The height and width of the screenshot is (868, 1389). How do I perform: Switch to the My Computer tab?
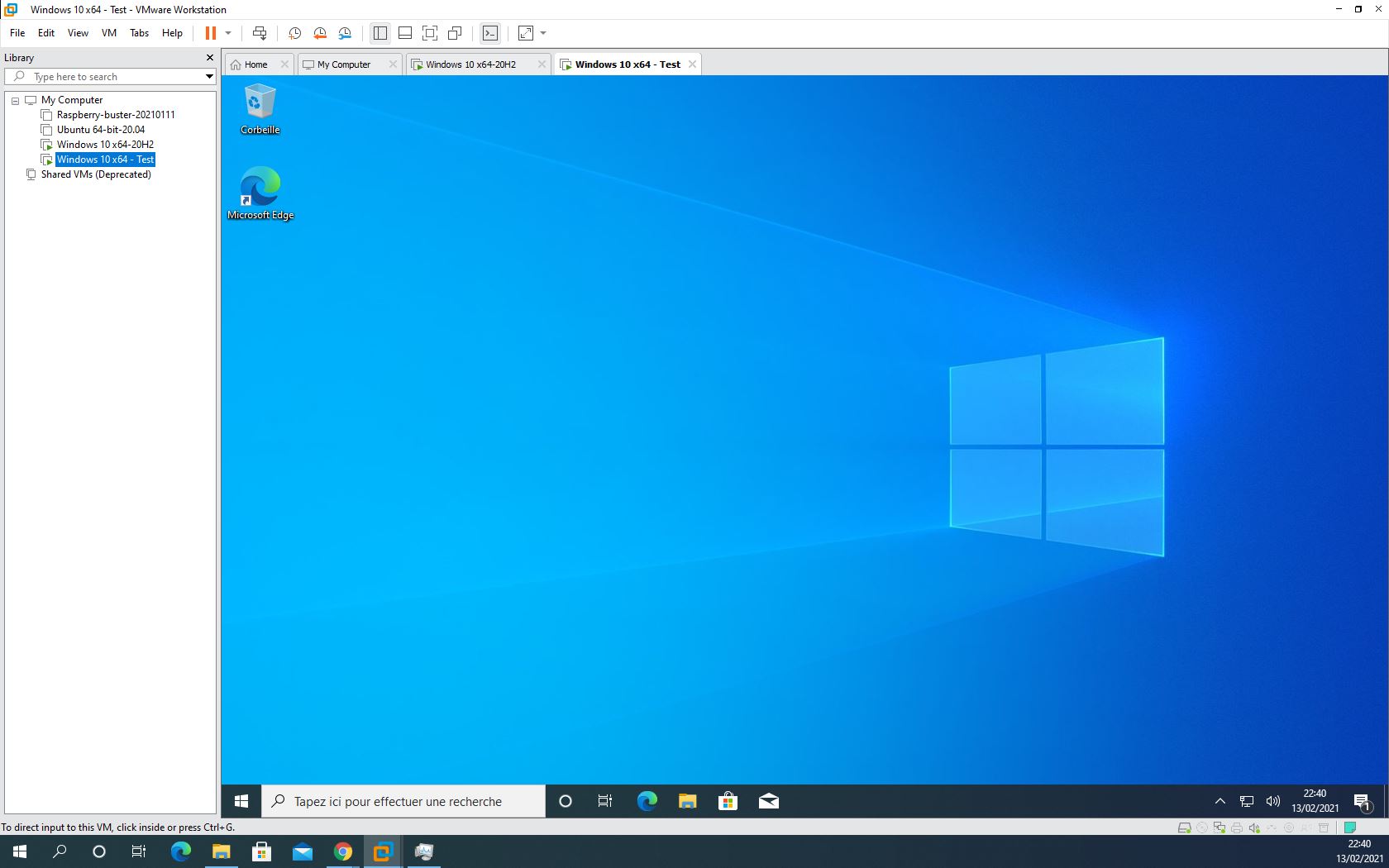coord(344,64)
